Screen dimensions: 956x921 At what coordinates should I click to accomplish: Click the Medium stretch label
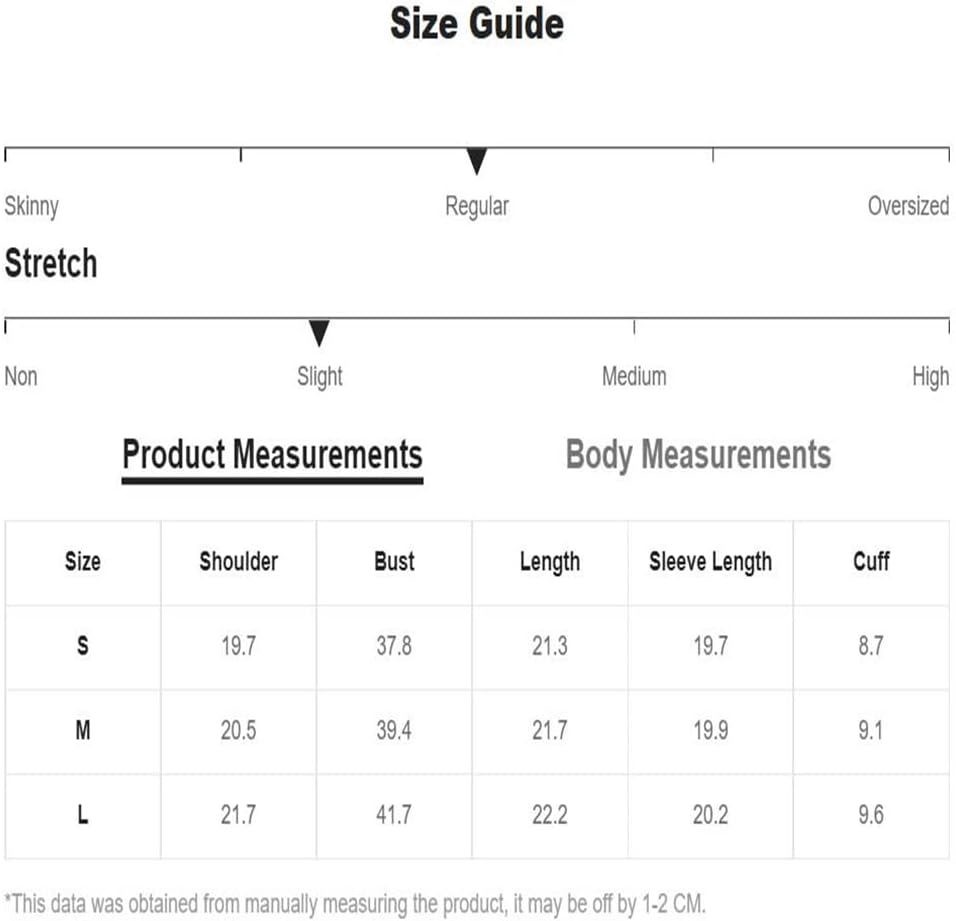tap(634, 376)
